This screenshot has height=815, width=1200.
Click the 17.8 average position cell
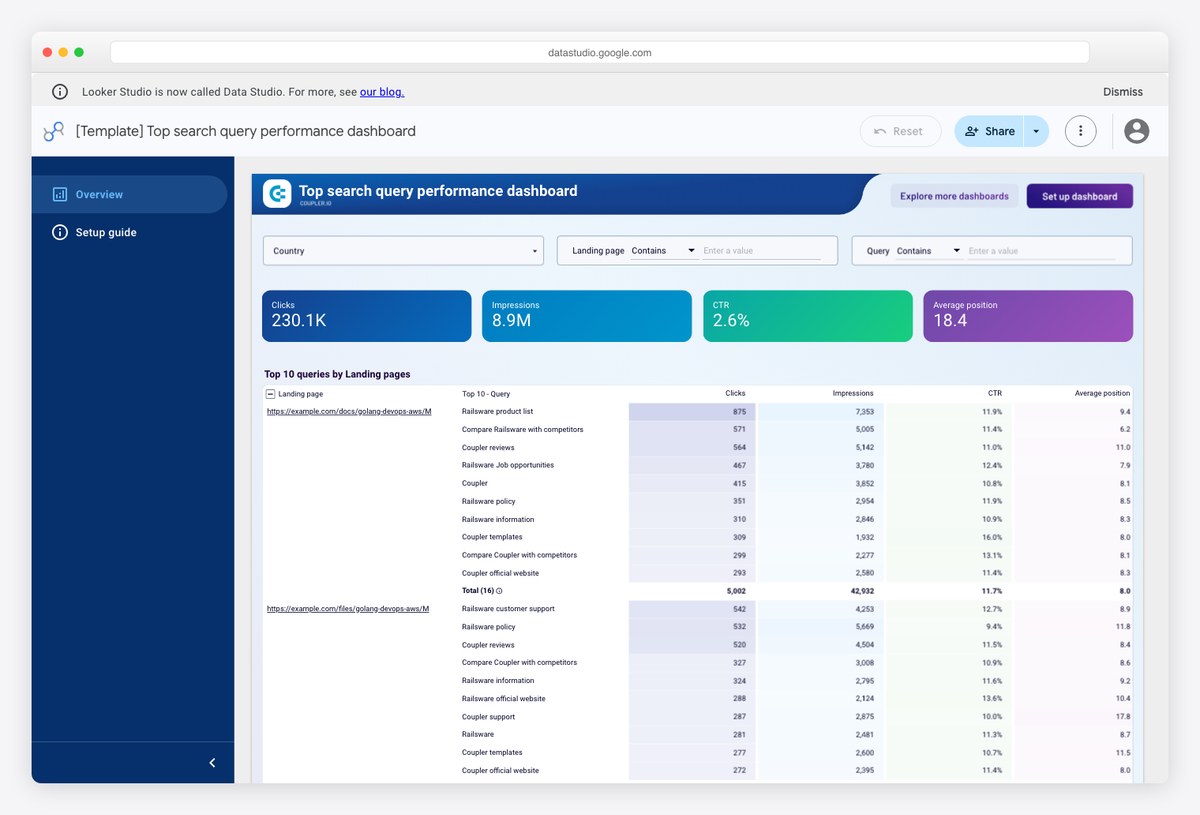click(x=1073, y=716)
